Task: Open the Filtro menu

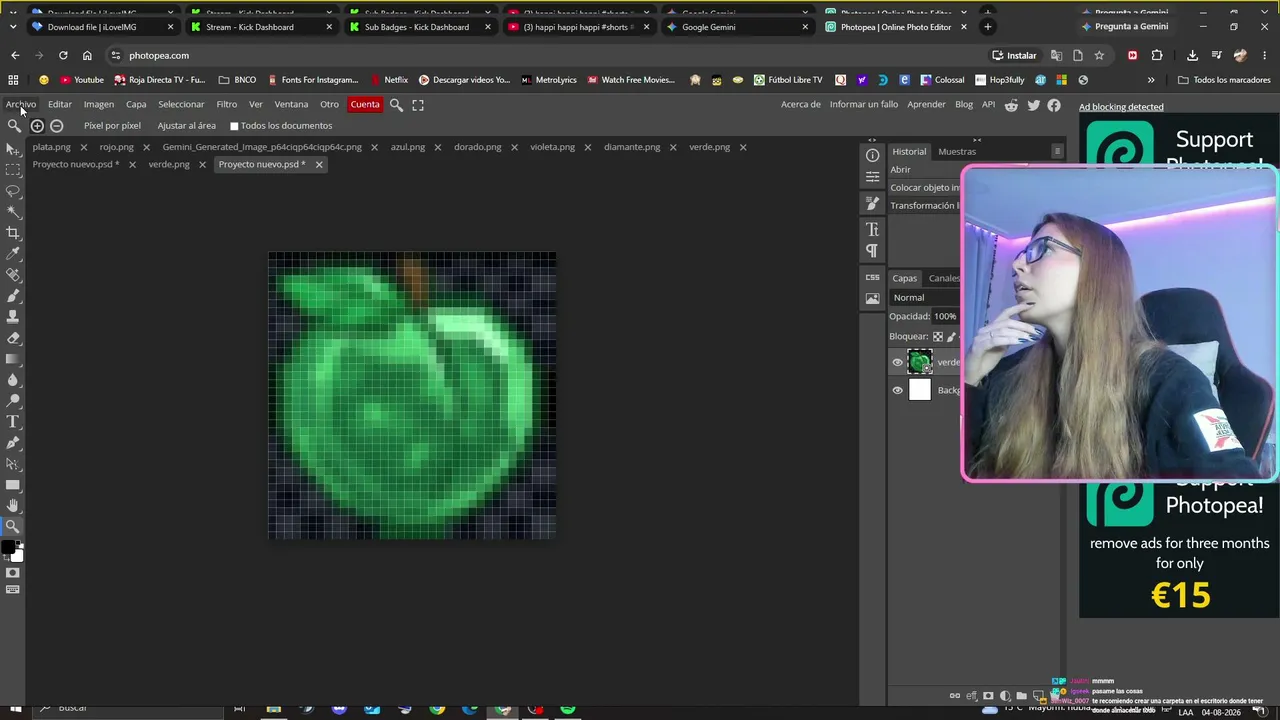Action: [227, 104]
